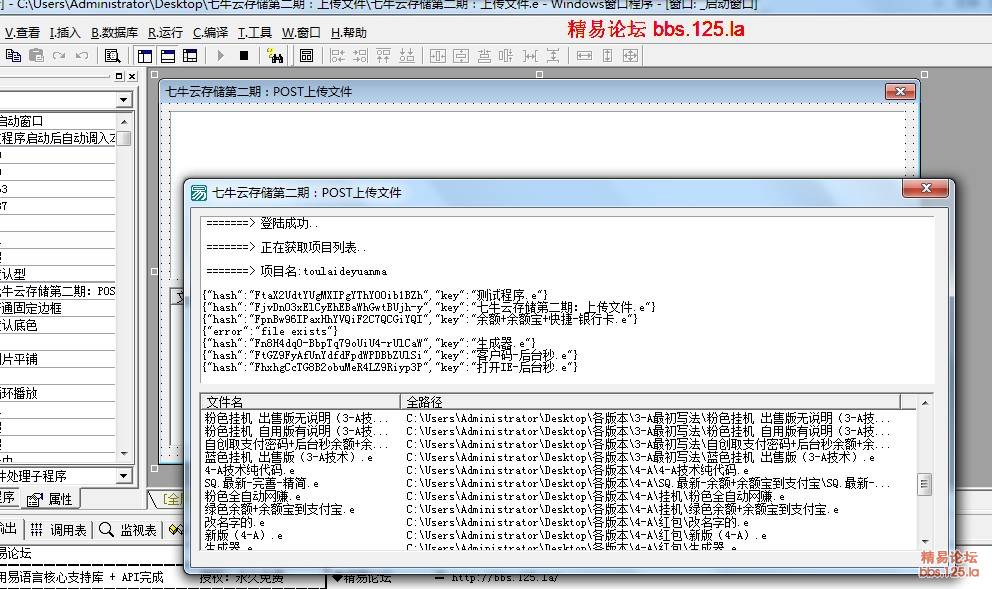Open the C.编译 menu
The width and height of the screenshot is (992, 589).
click(x=210, y=33)
